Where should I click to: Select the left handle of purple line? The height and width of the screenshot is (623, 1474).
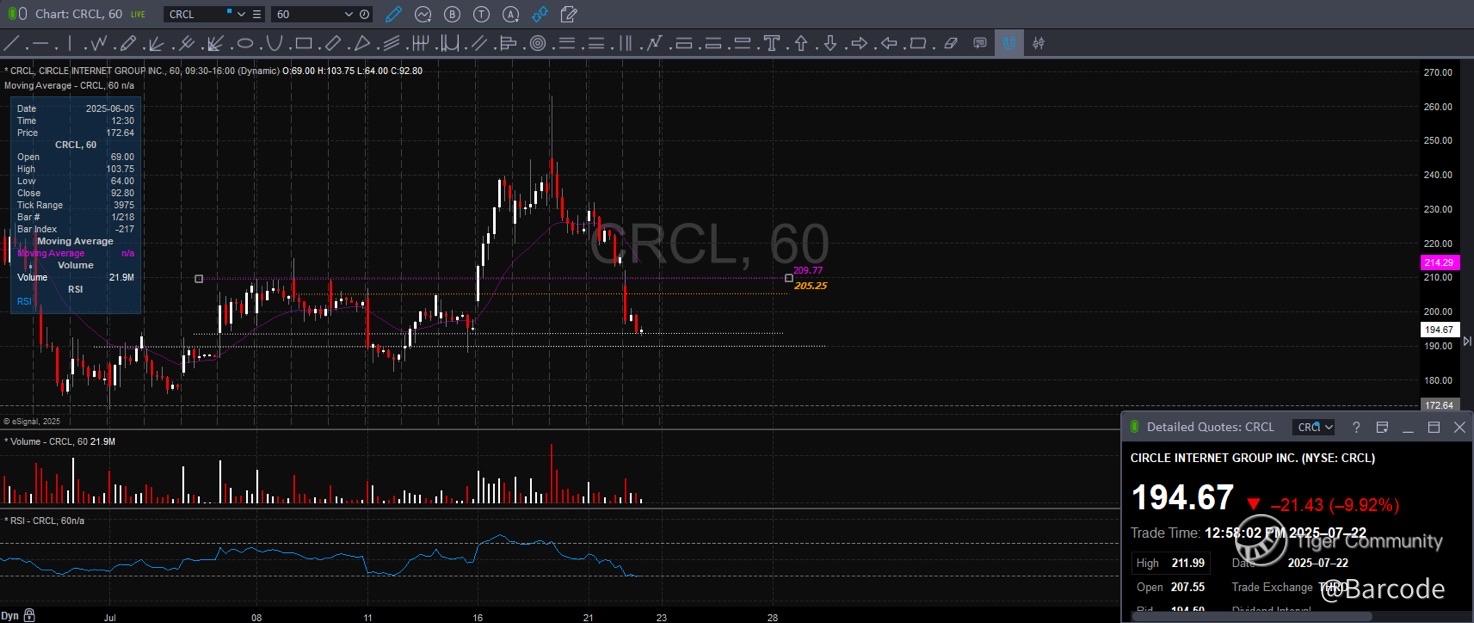tap(199, 279)
